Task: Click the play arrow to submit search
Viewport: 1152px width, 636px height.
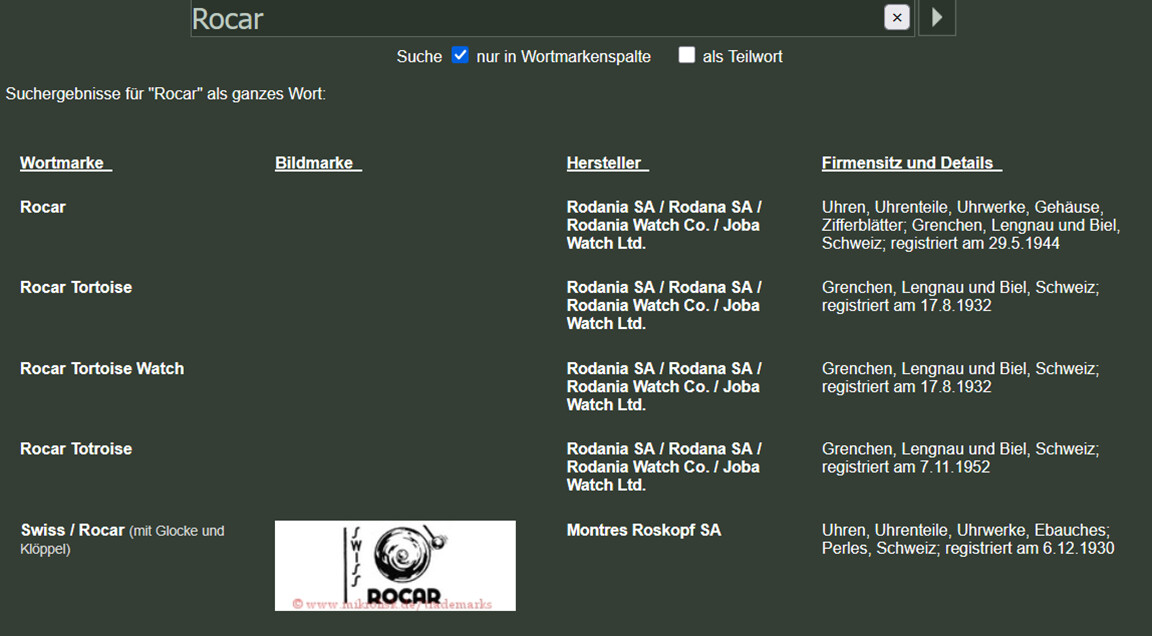Action: pos(937,17)
